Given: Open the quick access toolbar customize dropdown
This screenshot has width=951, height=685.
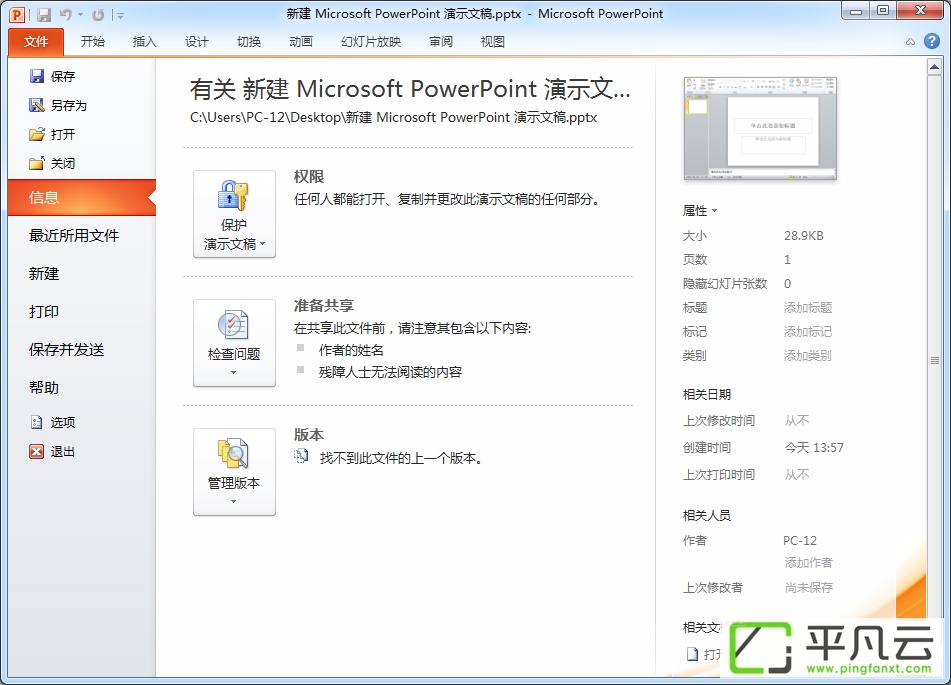Looking at the screenshot, I should coord(120,15).
